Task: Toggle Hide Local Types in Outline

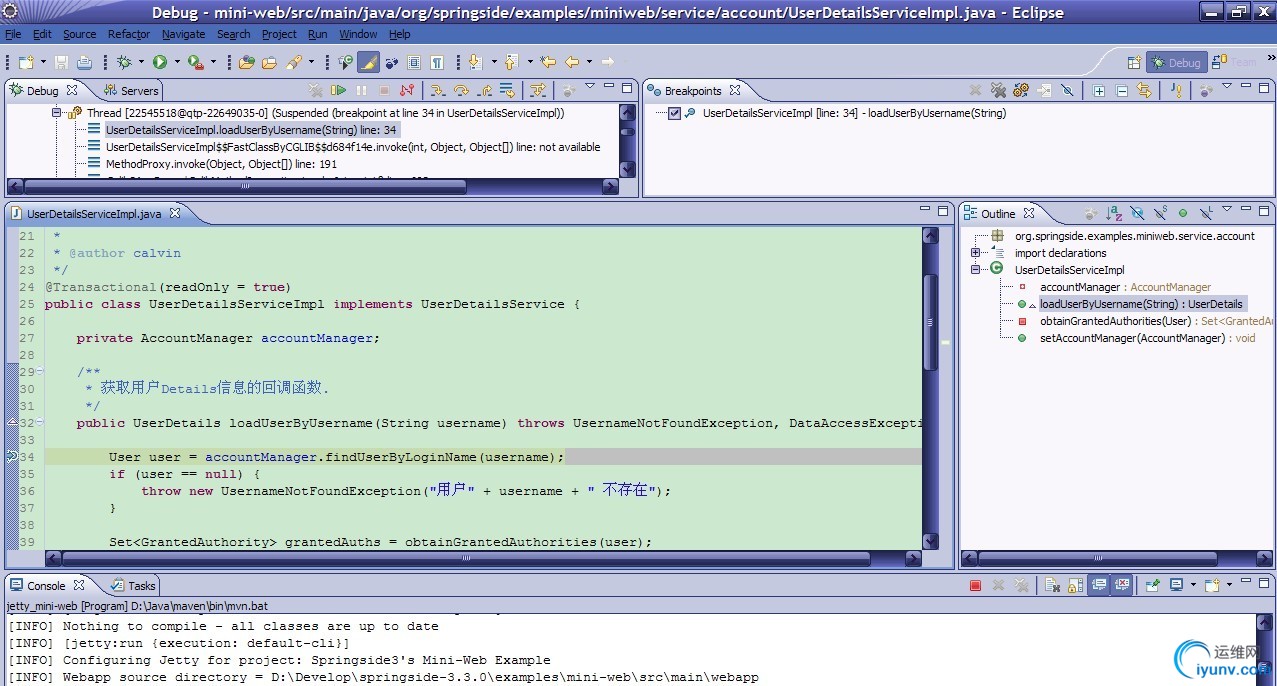Action: coord(1206,213)
